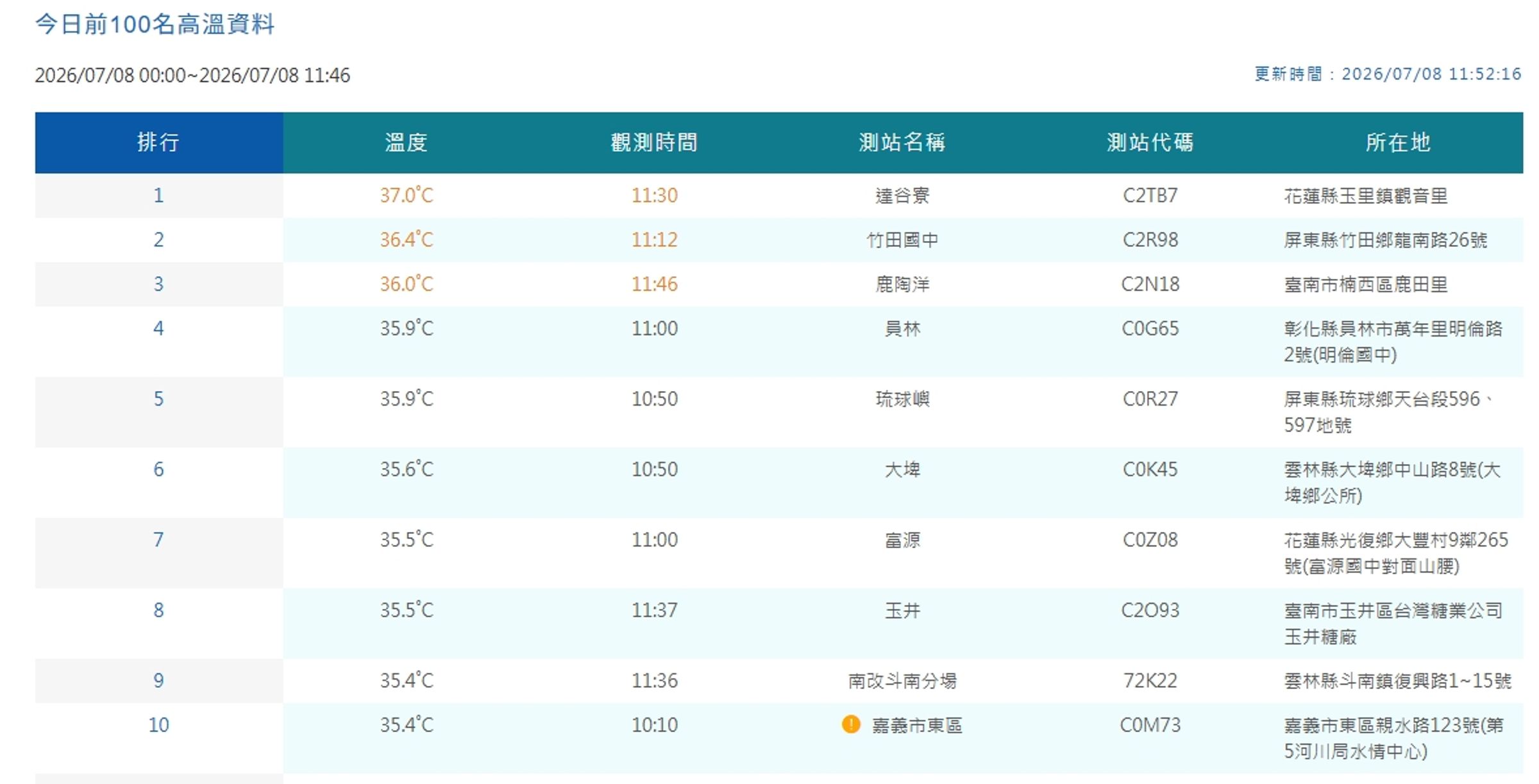Sort by the 排行 column header
Viewport: 1539px width, 784px height.
(158, 142)
